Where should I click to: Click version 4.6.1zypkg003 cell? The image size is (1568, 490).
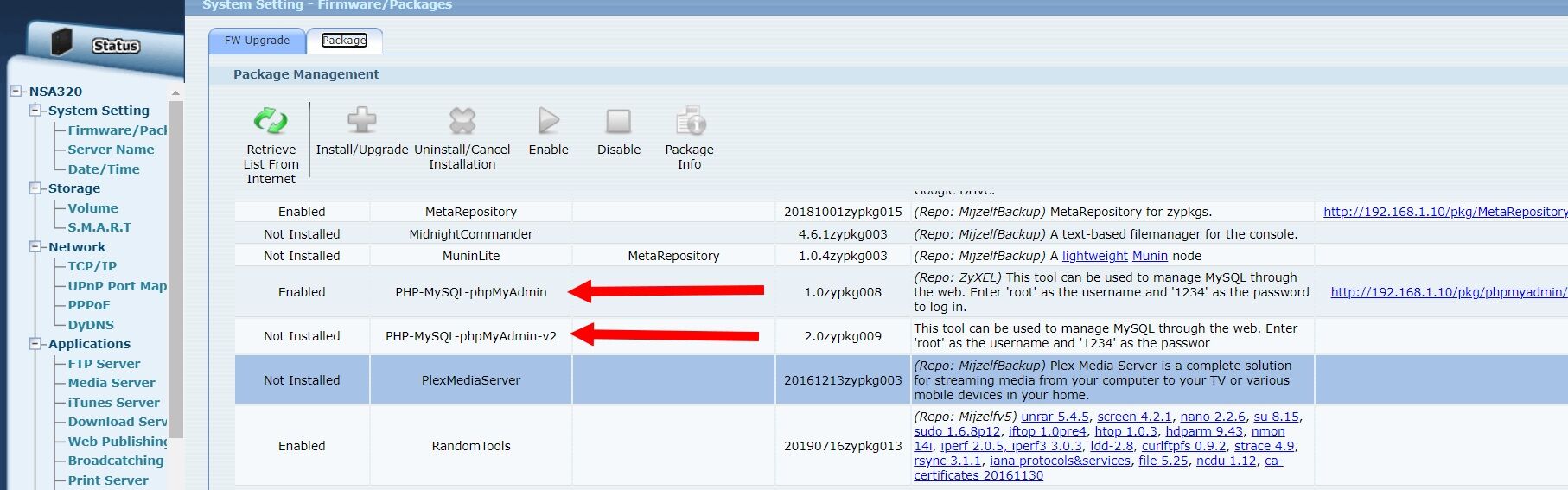(x=843, y=233)
